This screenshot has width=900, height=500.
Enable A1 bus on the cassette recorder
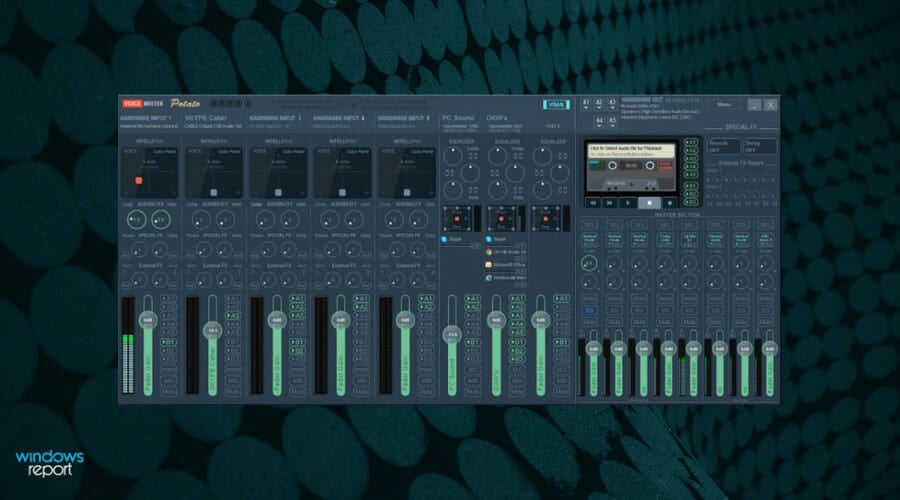[x=690, y=142]
